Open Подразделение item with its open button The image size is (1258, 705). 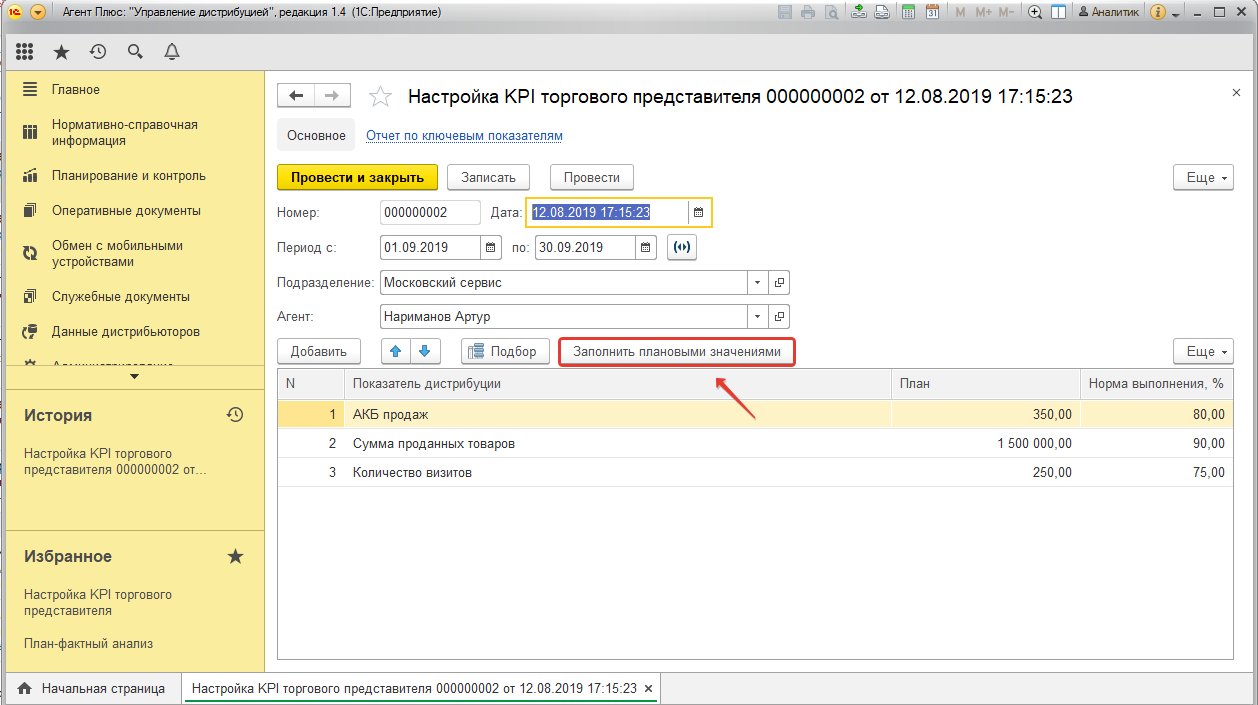pyautogui.click(x=779, y=282)
